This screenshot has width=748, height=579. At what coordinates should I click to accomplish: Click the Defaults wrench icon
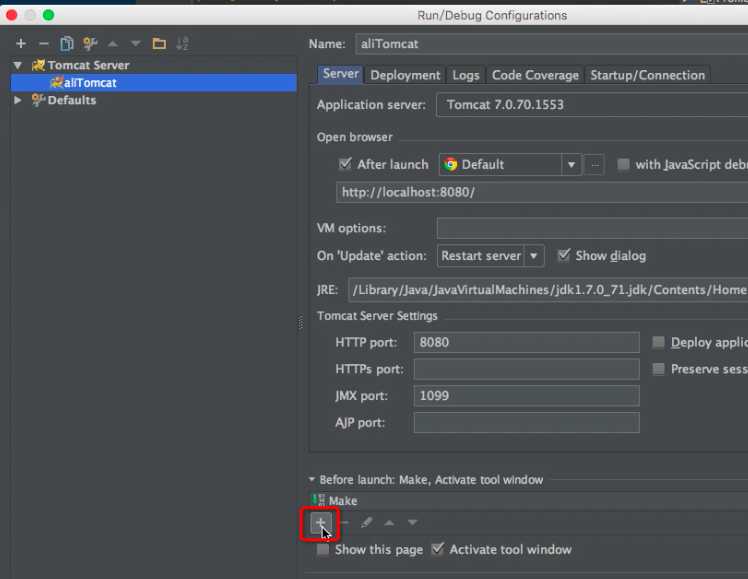38,100
